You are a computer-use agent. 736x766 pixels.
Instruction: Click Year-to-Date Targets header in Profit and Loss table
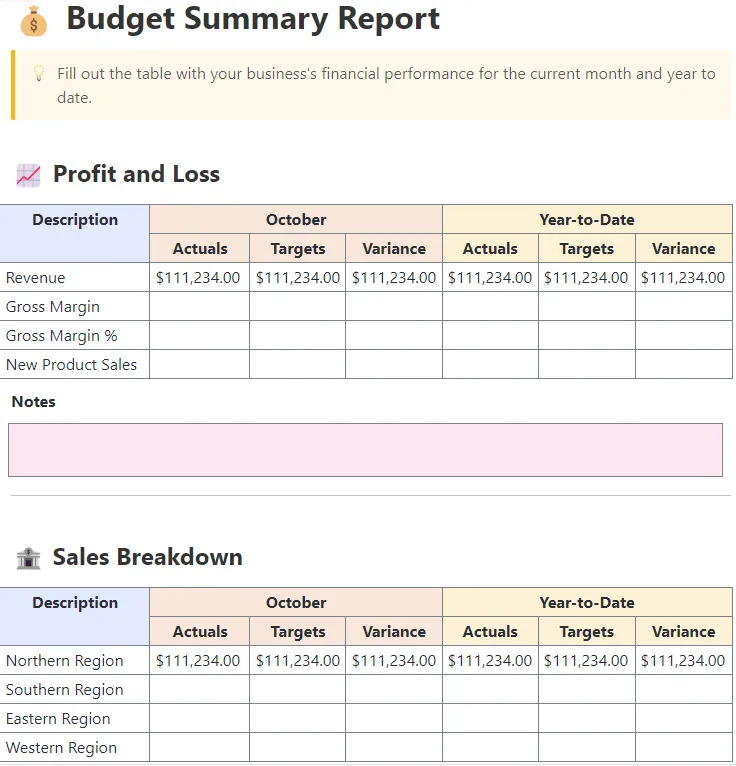587,249
